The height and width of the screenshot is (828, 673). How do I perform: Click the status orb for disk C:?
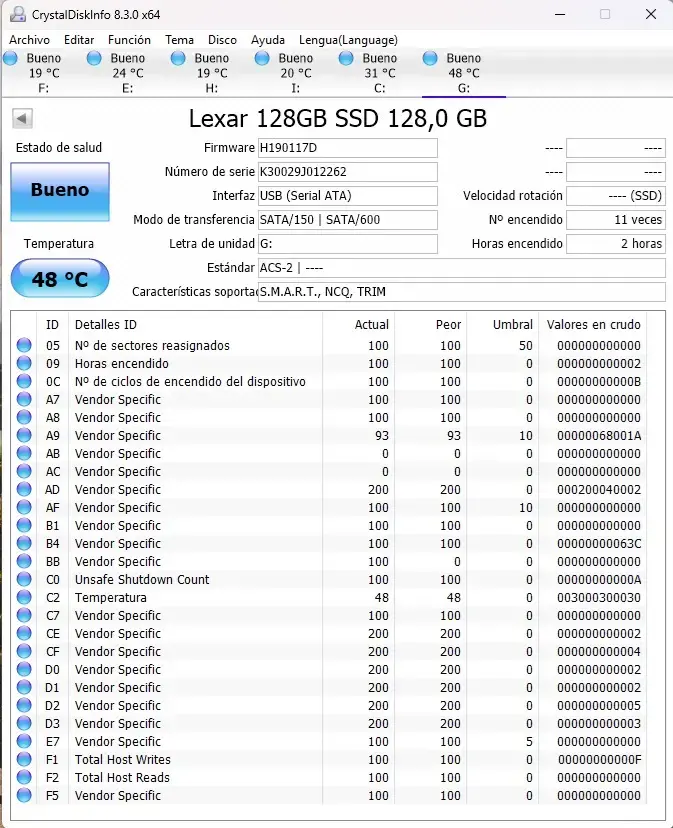[x=346, y=58]
